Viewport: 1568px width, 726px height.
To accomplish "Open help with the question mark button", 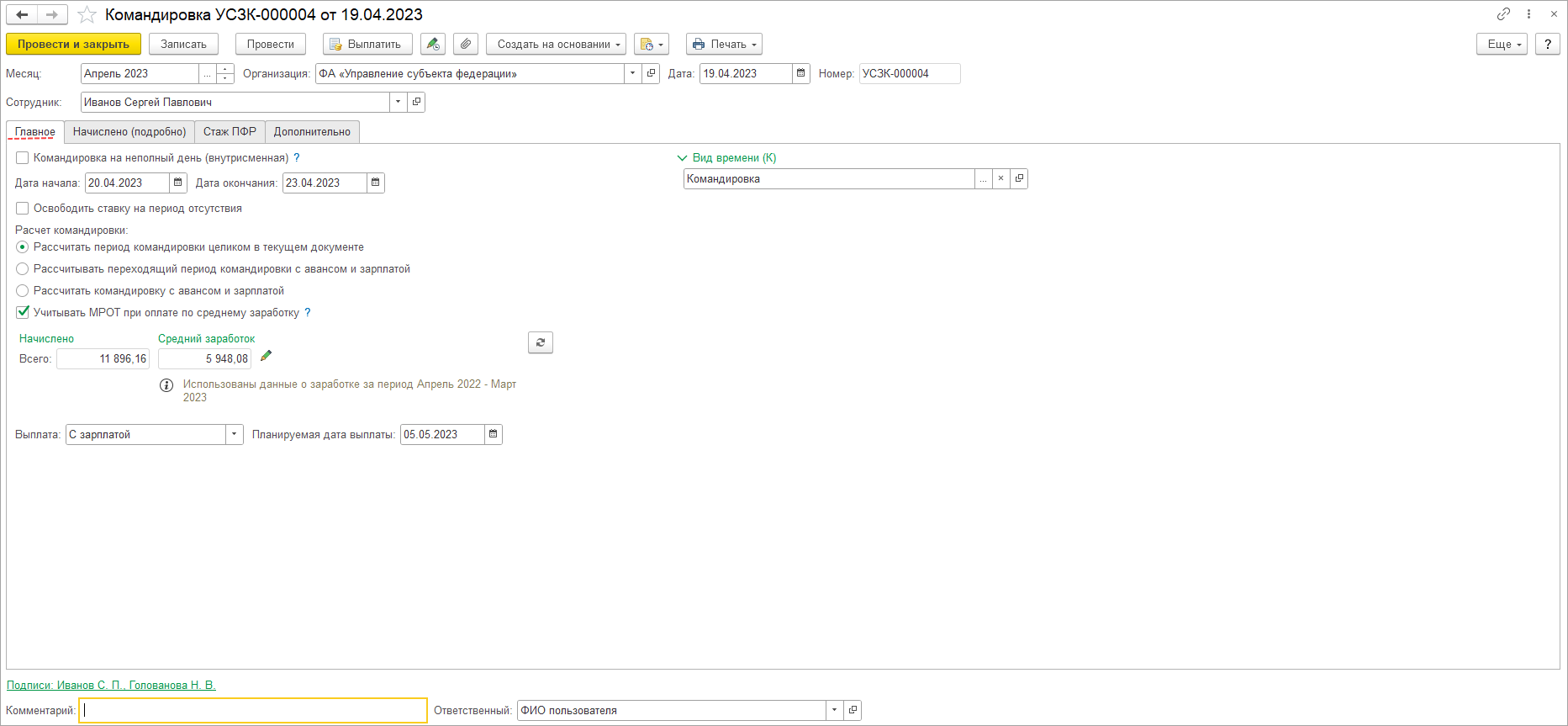I will tap(1548, 44).
